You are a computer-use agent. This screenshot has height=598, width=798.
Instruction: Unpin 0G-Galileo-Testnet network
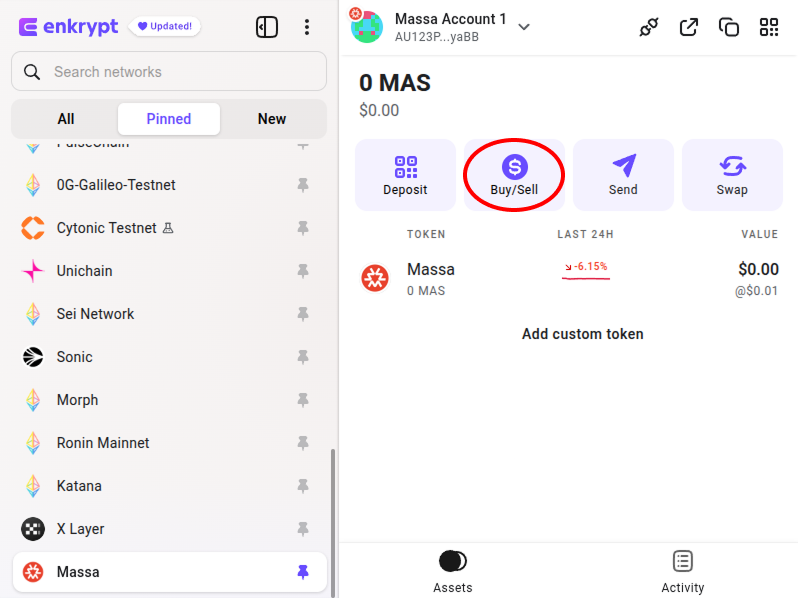point(303,185)
